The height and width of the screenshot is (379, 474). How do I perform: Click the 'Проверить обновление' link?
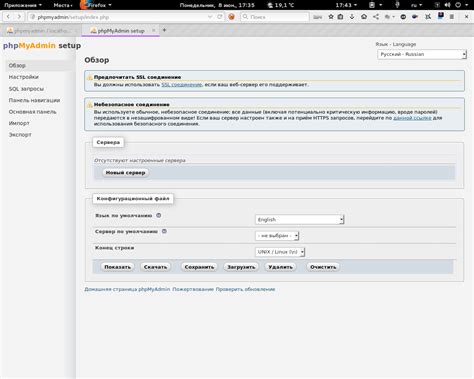point(245,289)
